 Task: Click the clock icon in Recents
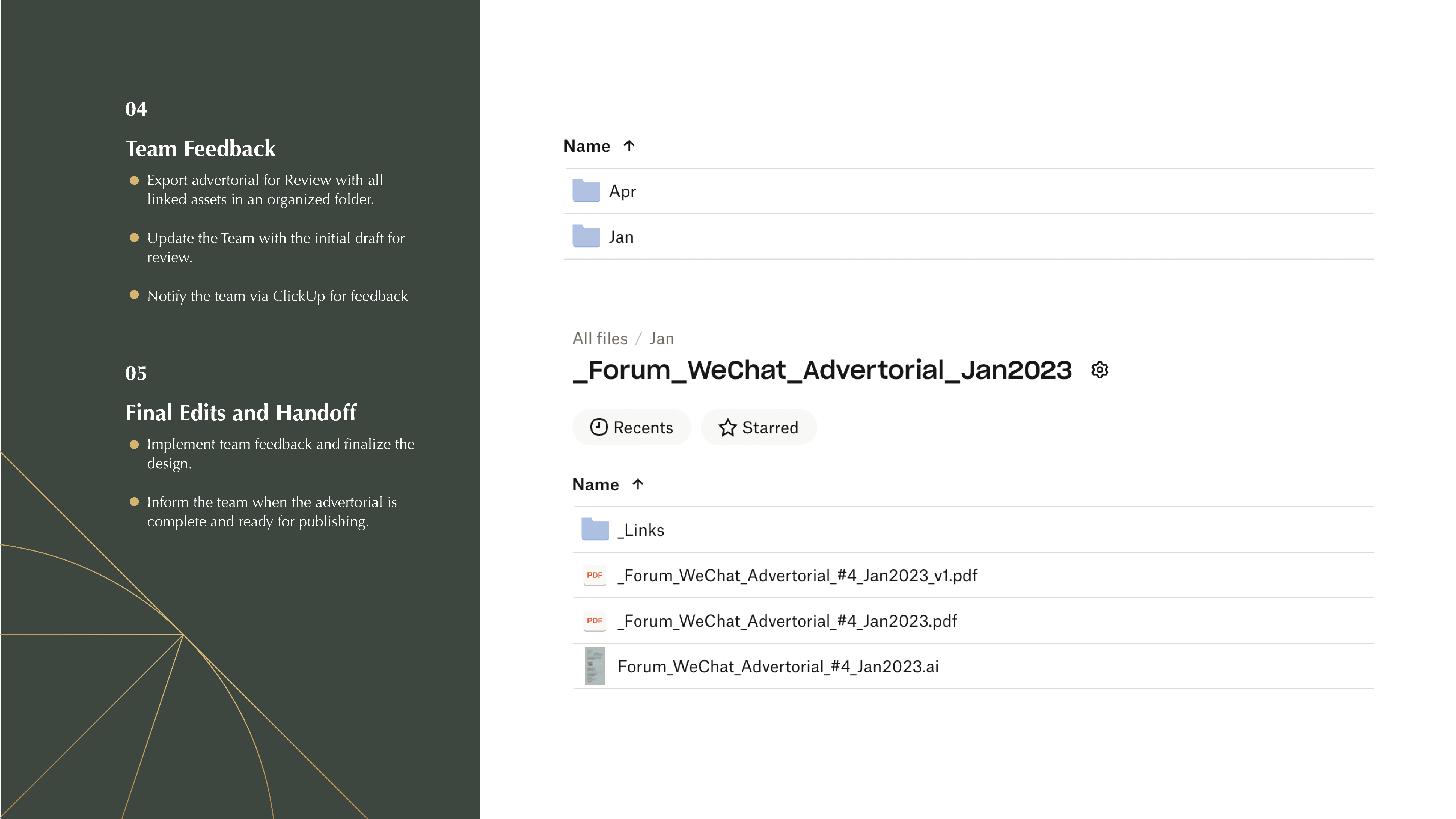coord(599,427)
